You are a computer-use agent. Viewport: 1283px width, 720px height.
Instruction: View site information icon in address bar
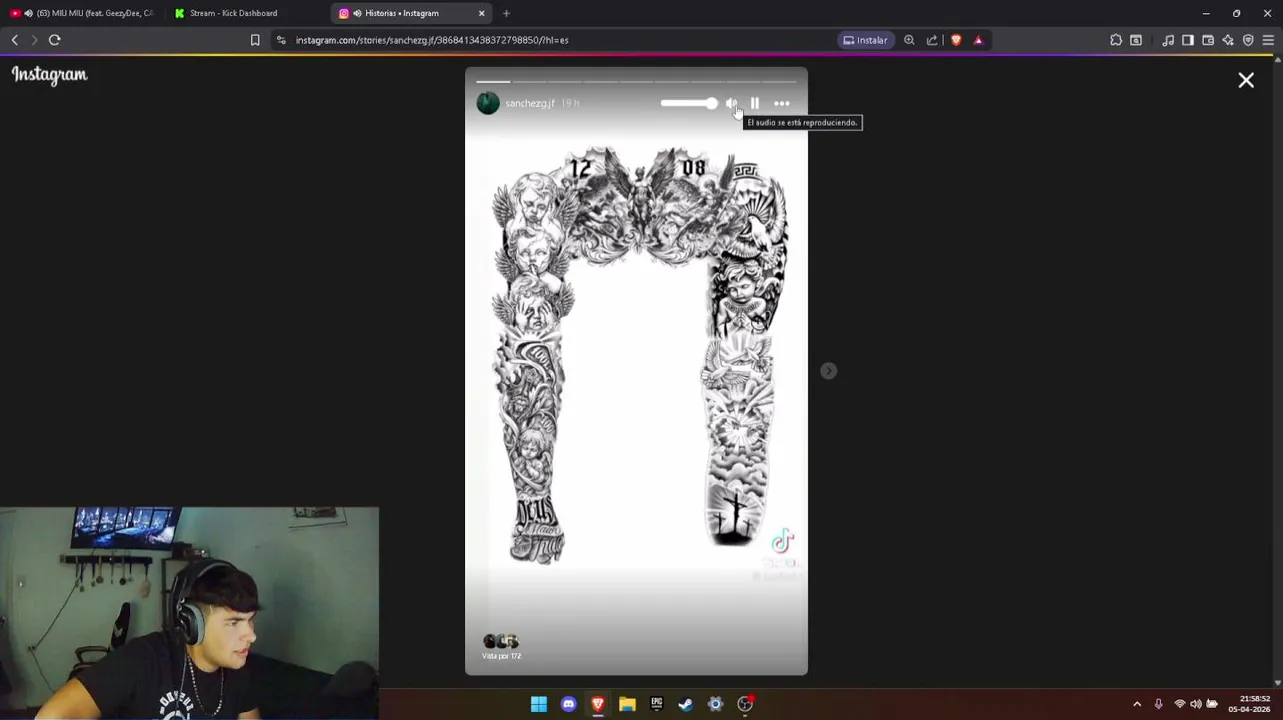pyautogui.click(x=281, y=40)
